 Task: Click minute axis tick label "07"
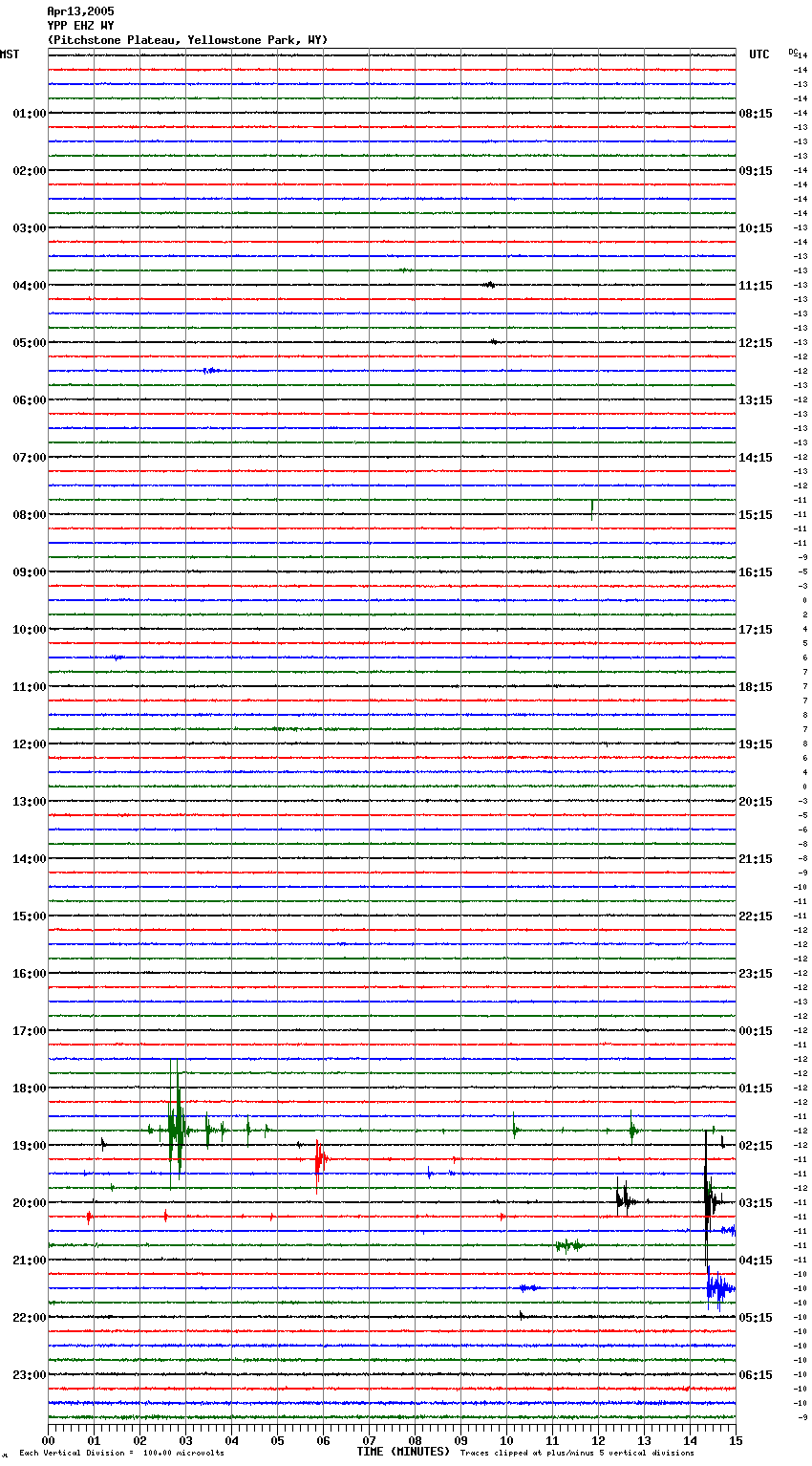coord(369,1440)
